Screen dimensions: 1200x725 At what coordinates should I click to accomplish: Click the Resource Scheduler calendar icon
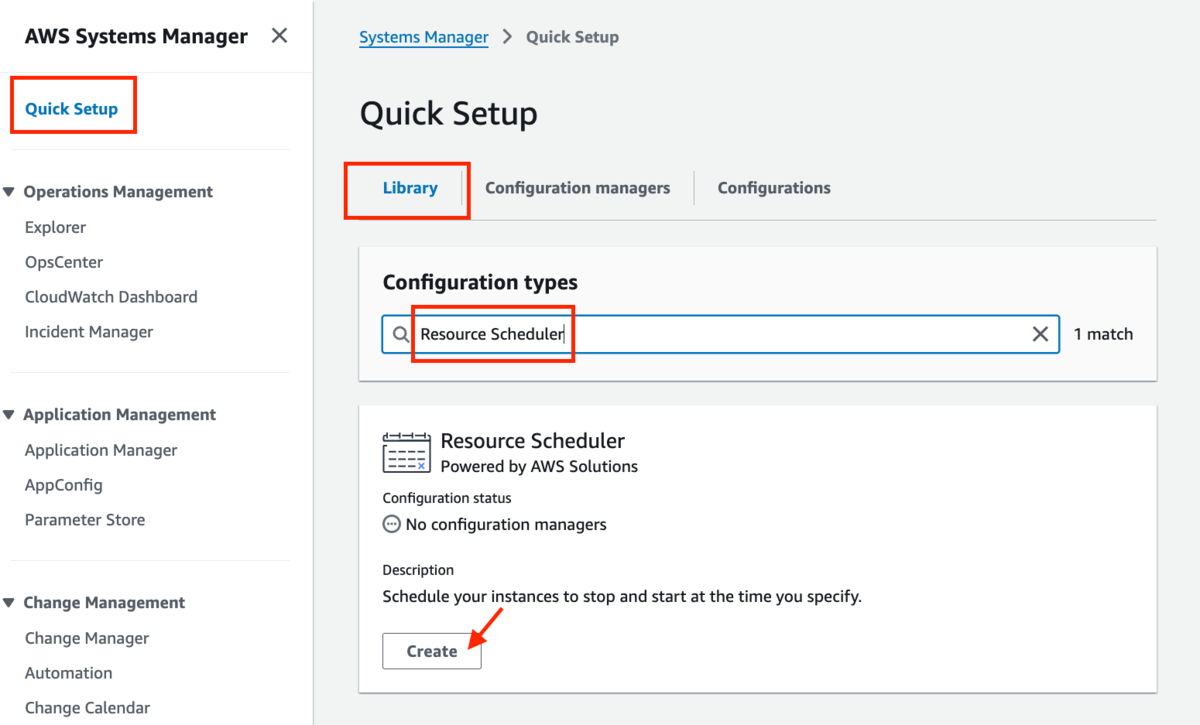[x=407, y=452]
